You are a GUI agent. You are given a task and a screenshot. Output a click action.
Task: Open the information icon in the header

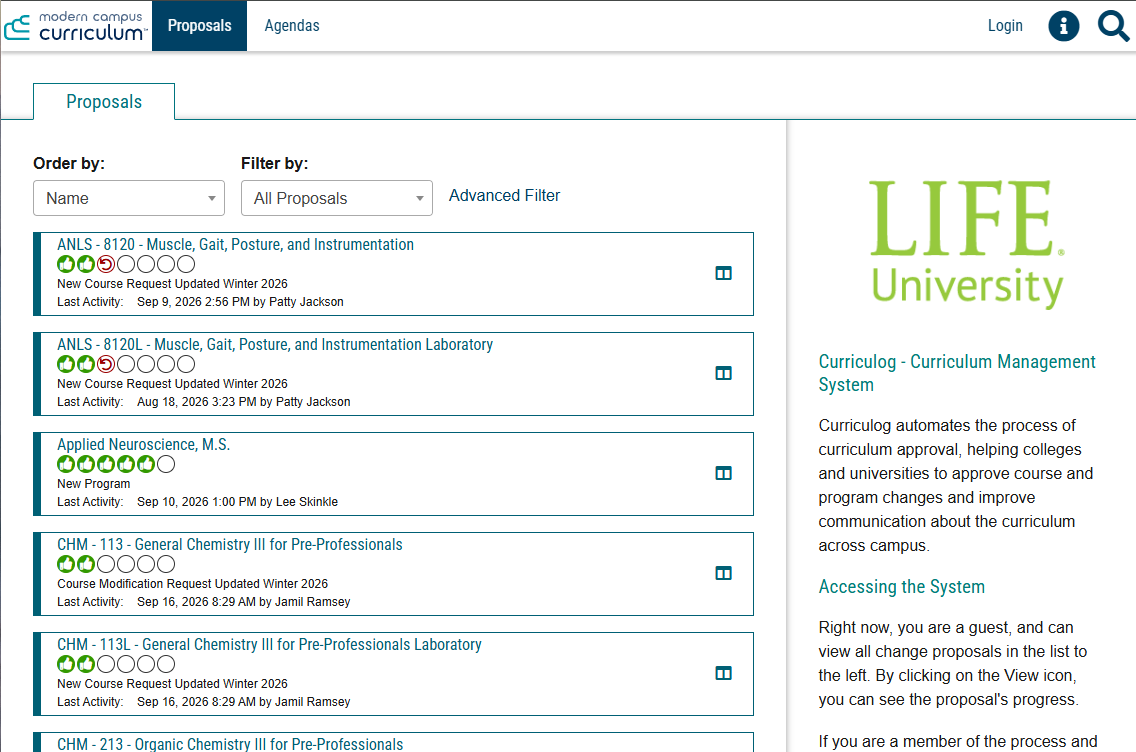click(x=1064, y=26)
